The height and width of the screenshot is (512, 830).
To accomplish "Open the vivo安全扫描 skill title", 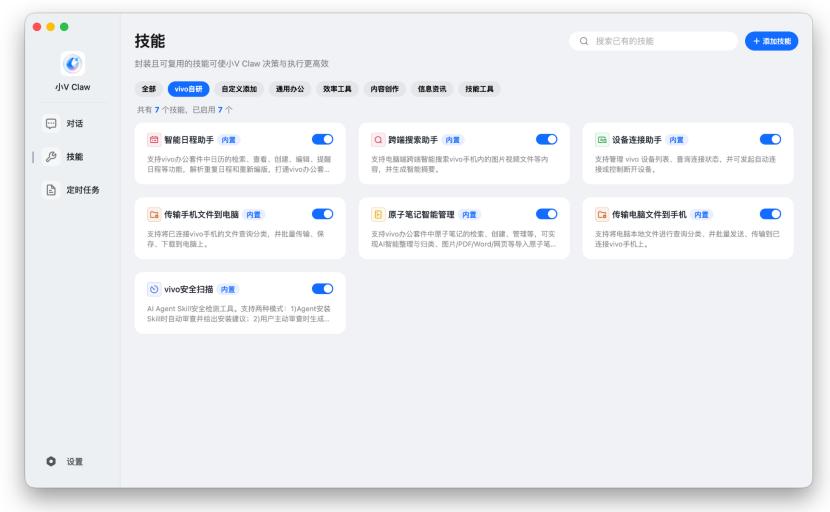I will [188, 289].
